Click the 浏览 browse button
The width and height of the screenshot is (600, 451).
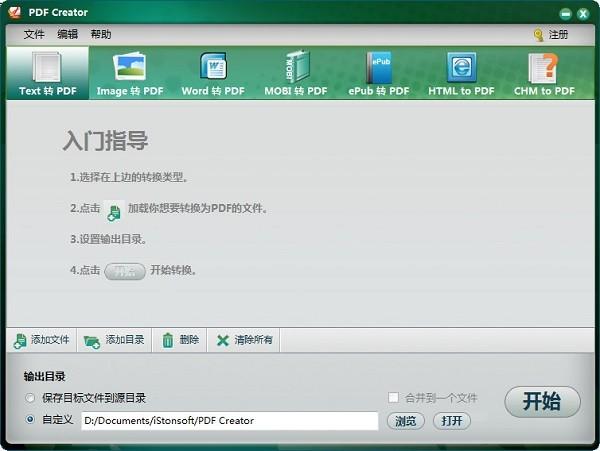point(406,421)
